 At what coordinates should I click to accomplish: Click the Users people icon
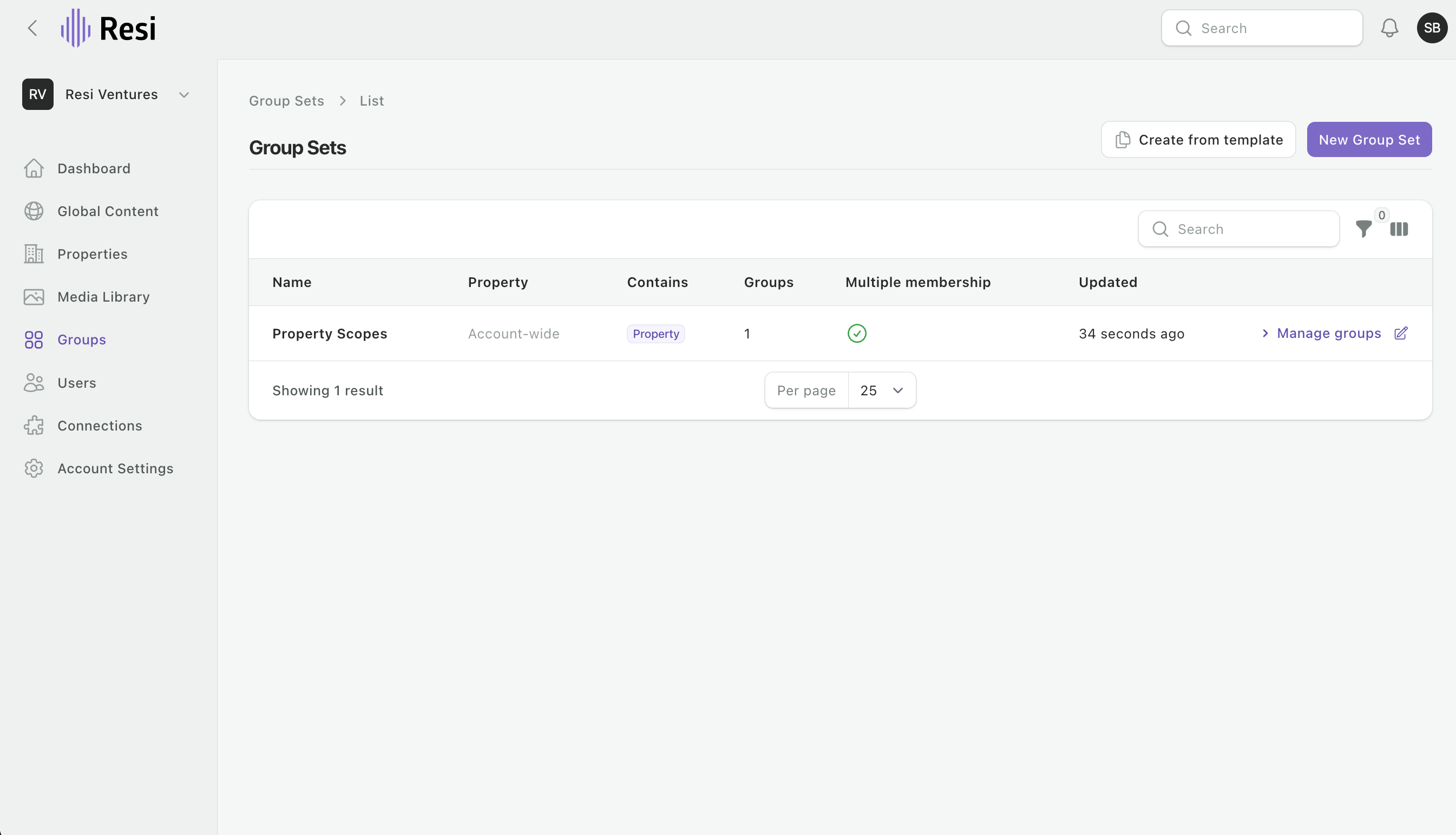[x=34, y=382]
